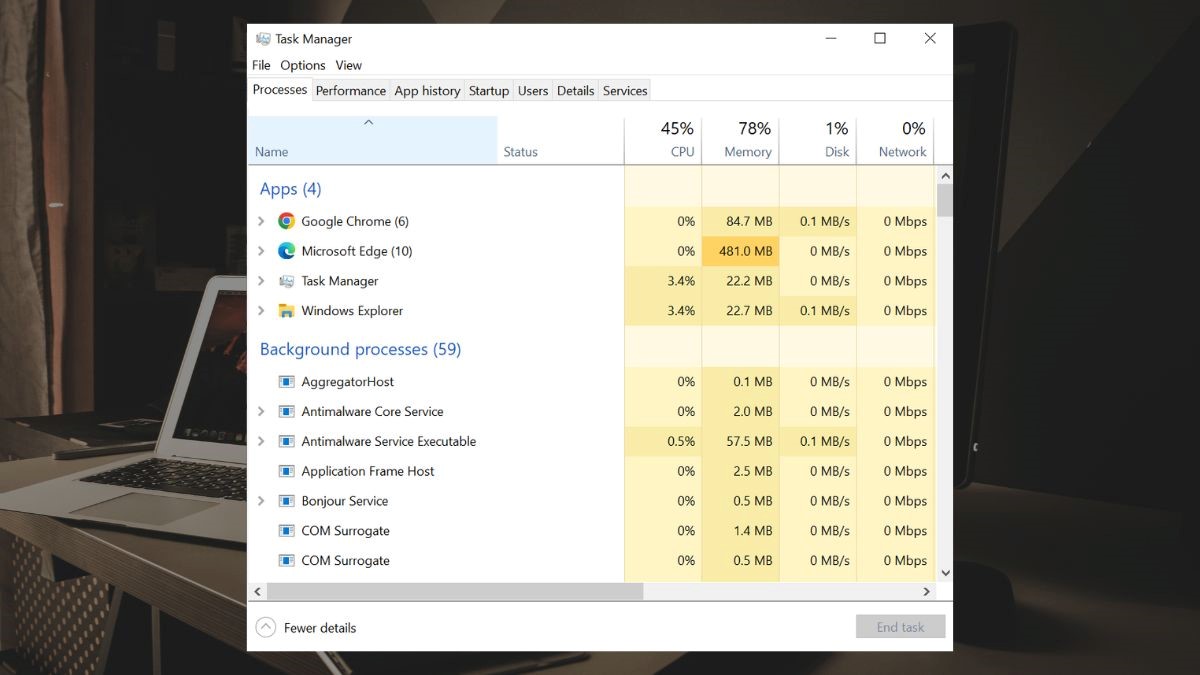1200x675 pixels.
Task: Expand the Task Manager process group
Action: (x=261, y=281)
